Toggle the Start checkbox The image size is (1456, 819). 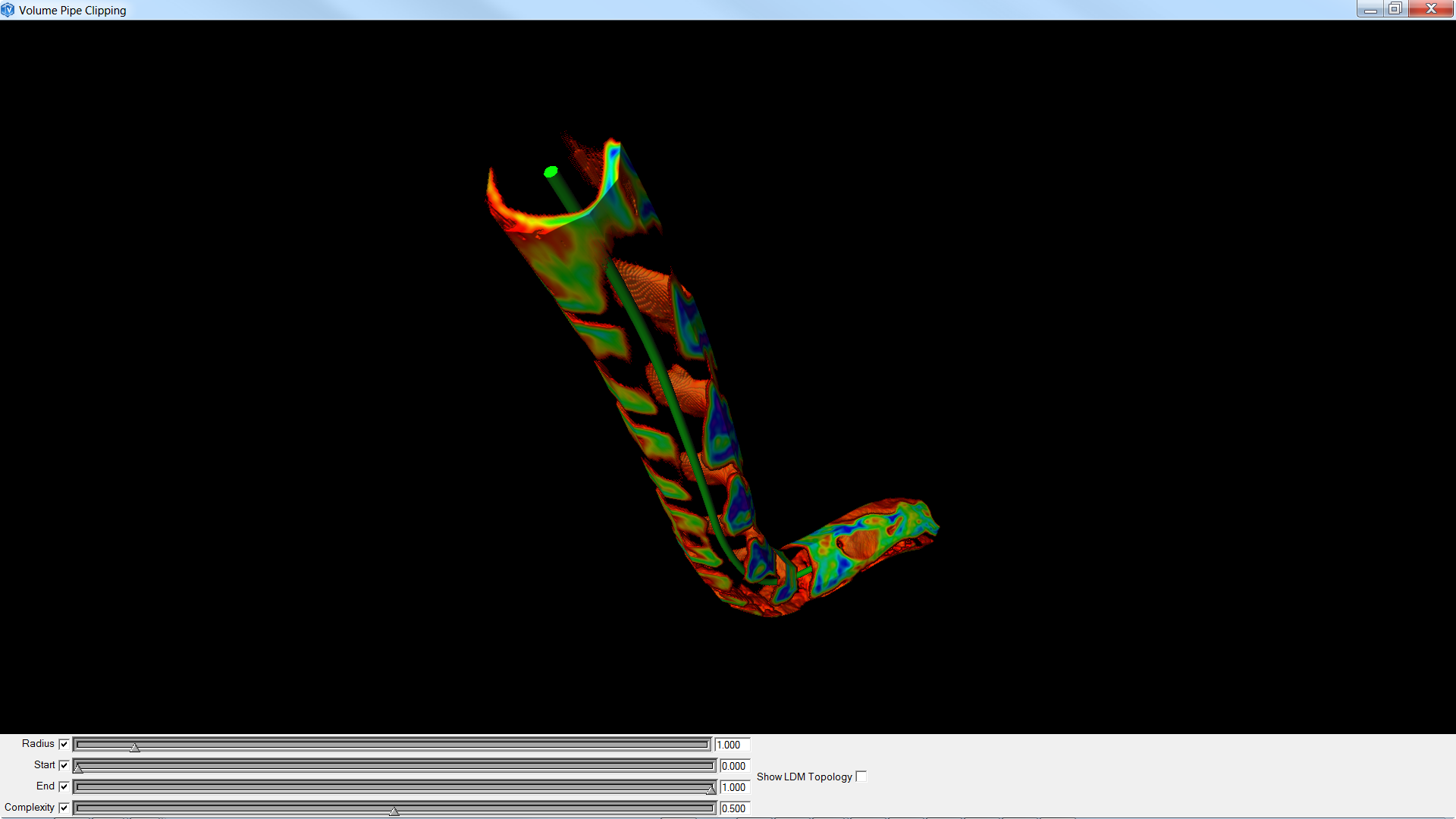pos(64,765)
